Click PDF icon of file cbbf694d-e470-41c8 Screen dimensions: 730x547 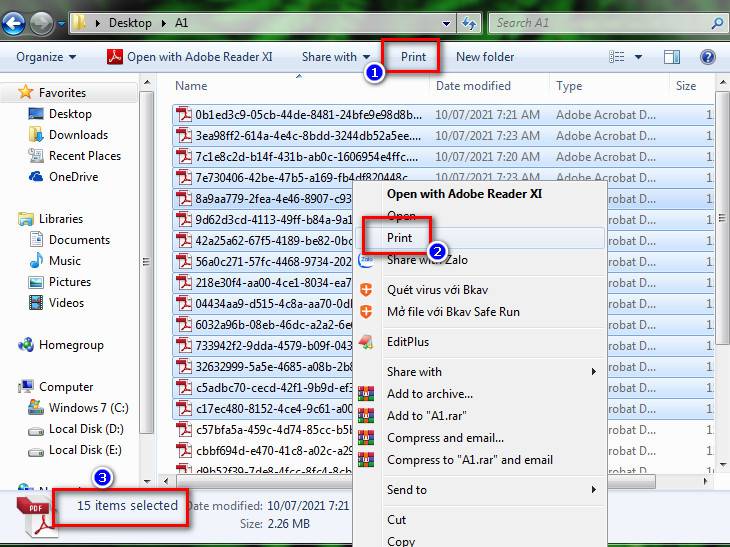click(x=183, y=450)
